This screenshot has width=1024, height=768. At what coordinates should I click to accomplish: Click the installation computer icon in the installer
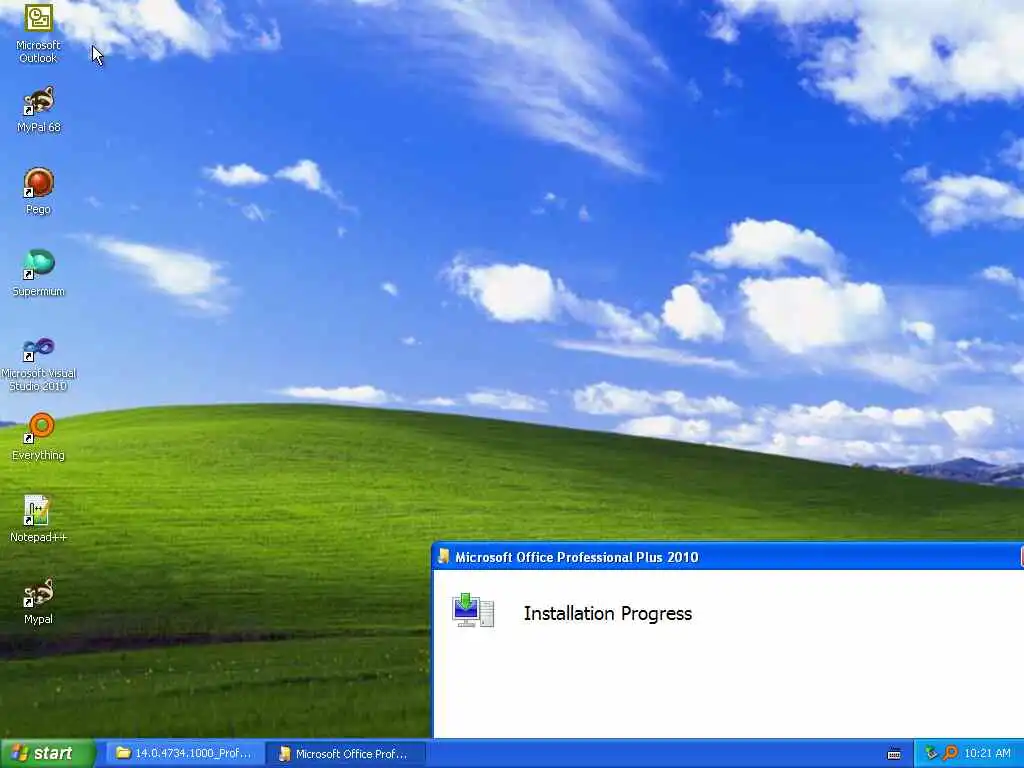pos(473,610)
